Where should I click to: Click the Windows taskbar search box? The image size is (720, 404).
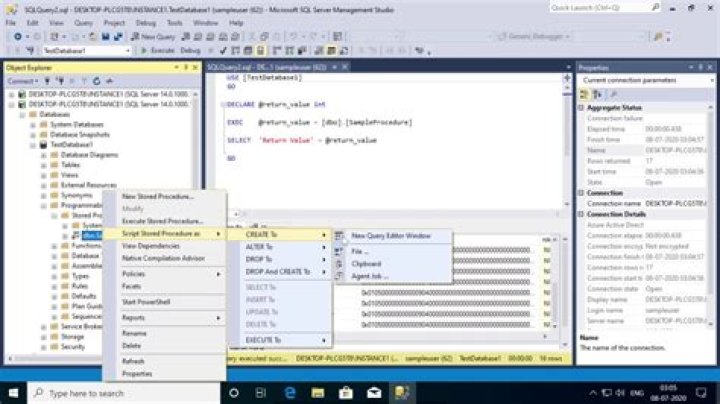coord(124,393)
